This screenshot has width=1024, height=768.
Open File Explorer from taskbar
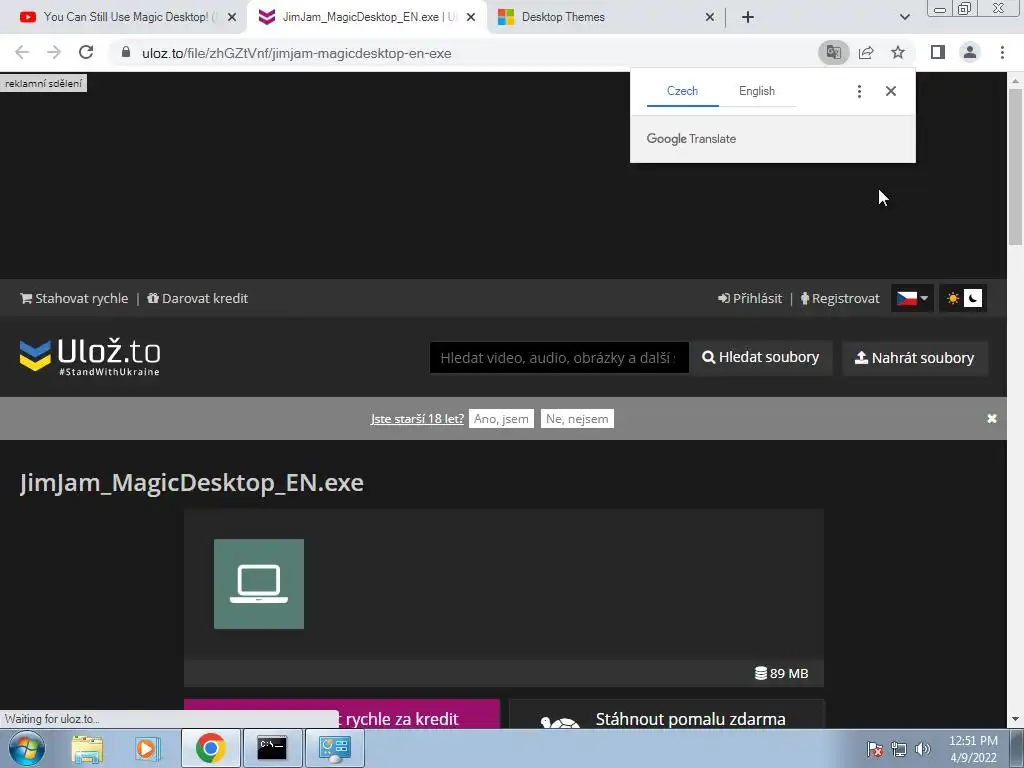click(x=87, y=749)
